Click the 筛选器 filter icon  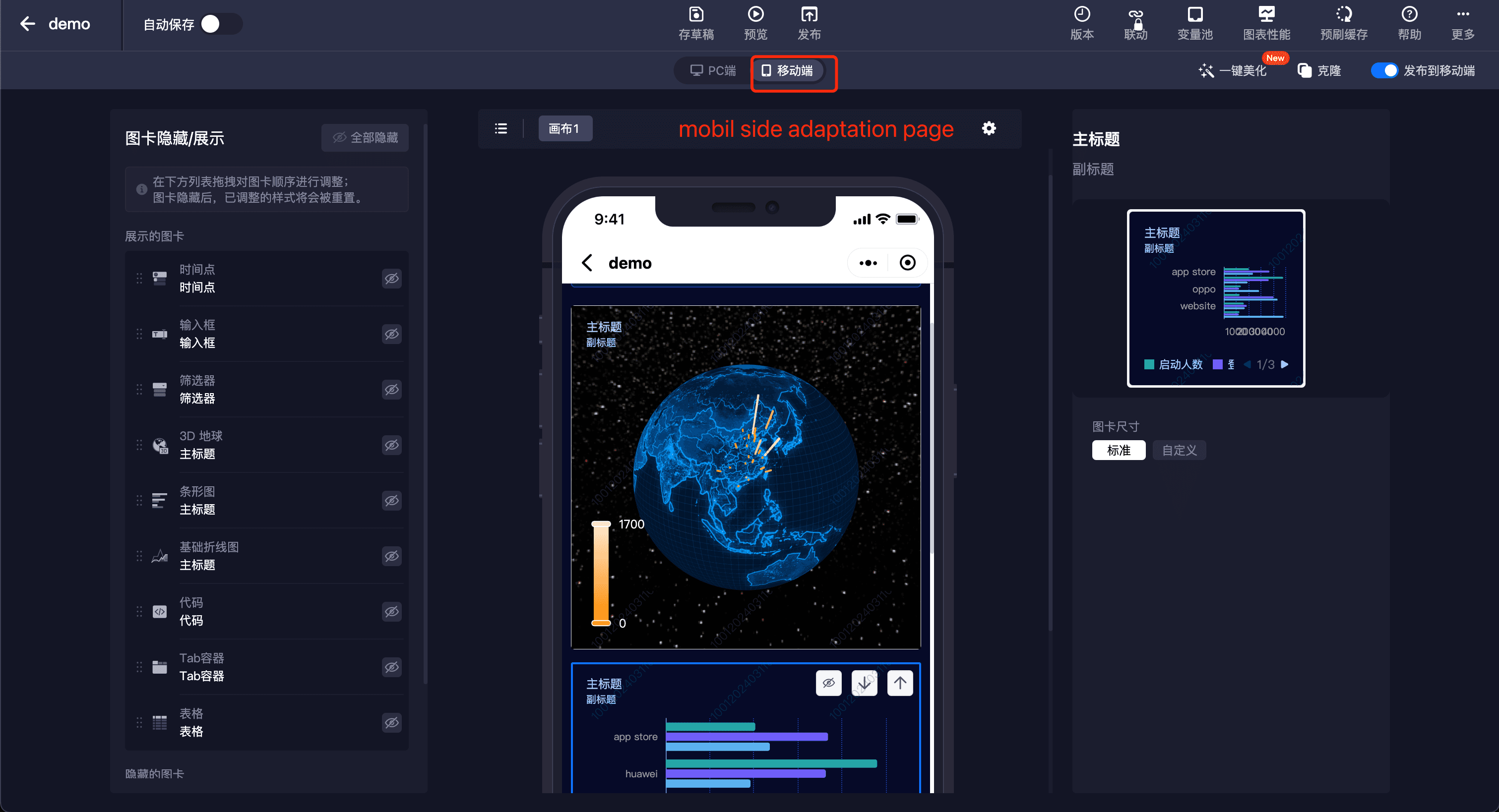[159, 389]
